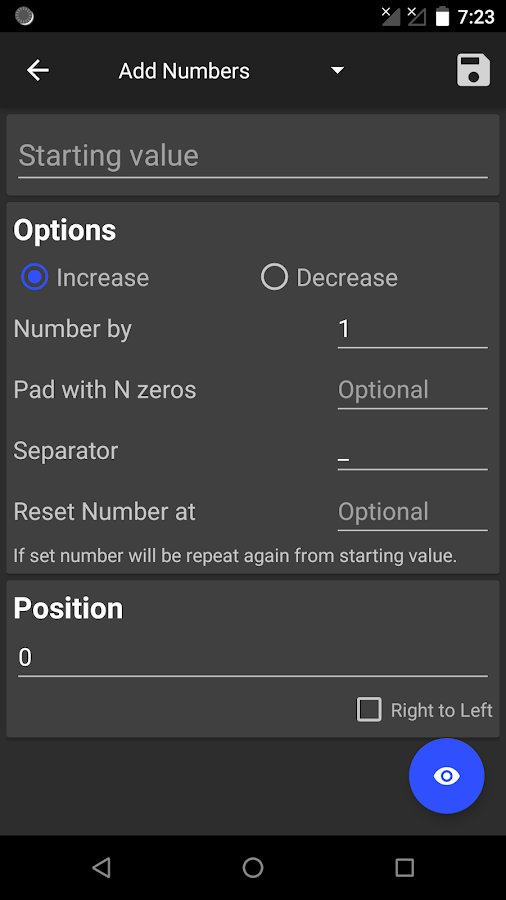This screenshot has height=900, width=506.
Task: Edit the Separator underscore field
Action: [412, 452]
